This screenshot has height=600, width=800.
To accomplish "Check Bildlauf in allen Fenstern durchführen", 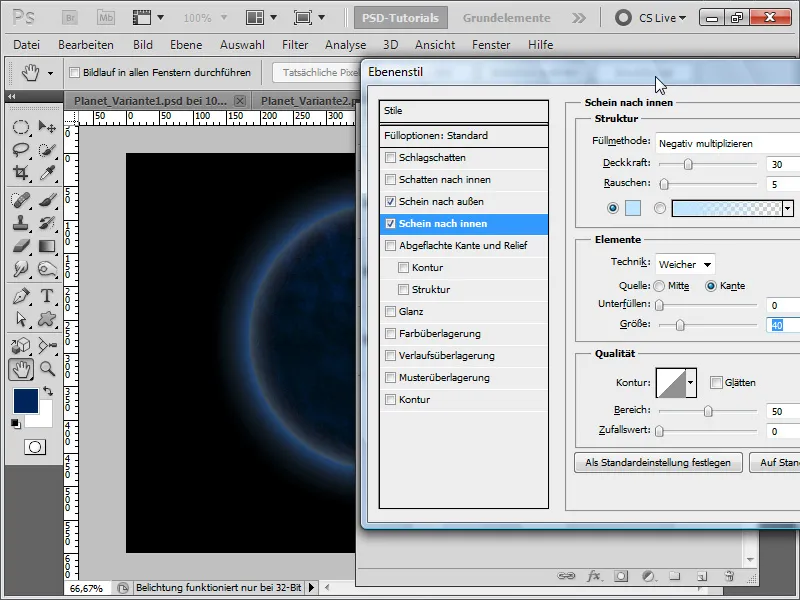I will [x=74, y=72].
